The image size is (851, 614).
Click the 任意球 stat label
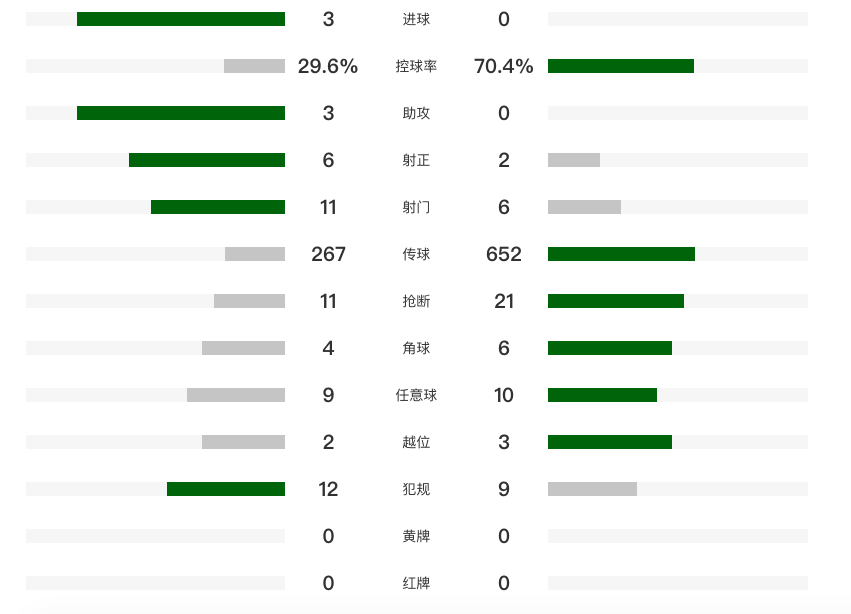416,395
